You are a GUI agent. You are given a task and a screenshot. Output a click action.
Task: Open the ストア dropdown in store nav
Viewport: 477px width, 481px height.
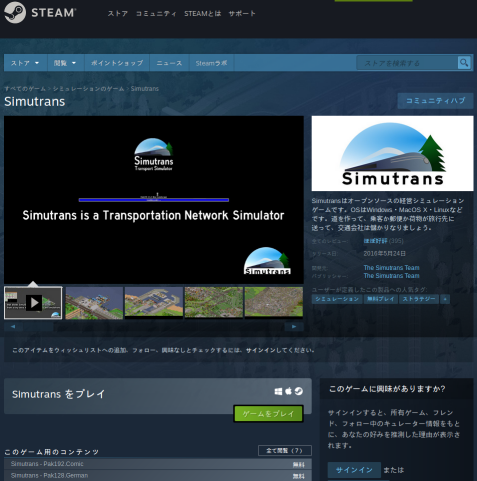point(25,63)
